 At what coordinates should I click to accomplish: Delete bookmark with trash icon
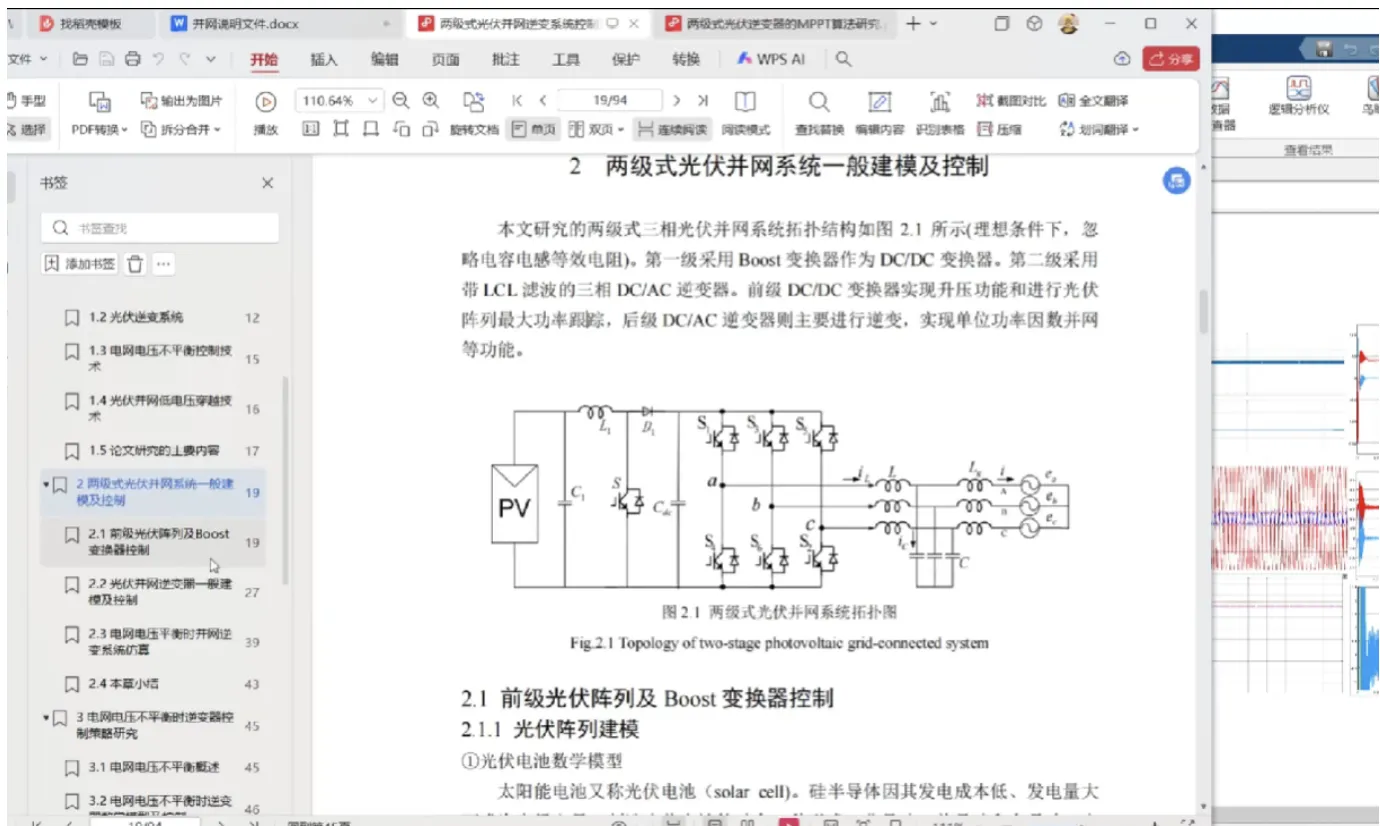point(135,264)
